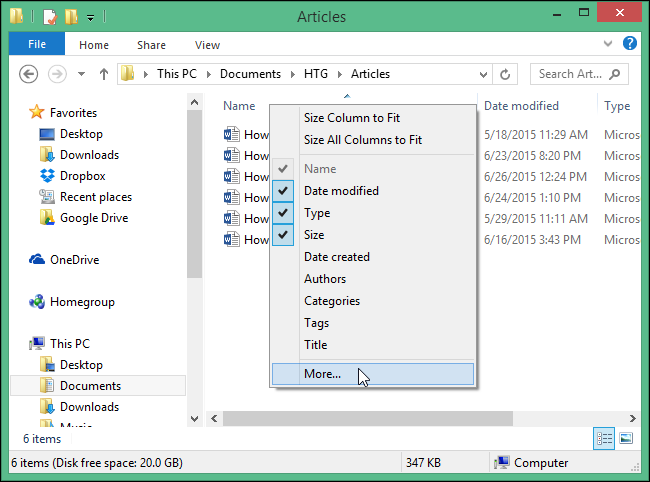This screenshot has width=650, height=482.
Task: Choose Size Column to Fit
Action: coord(373,118)
